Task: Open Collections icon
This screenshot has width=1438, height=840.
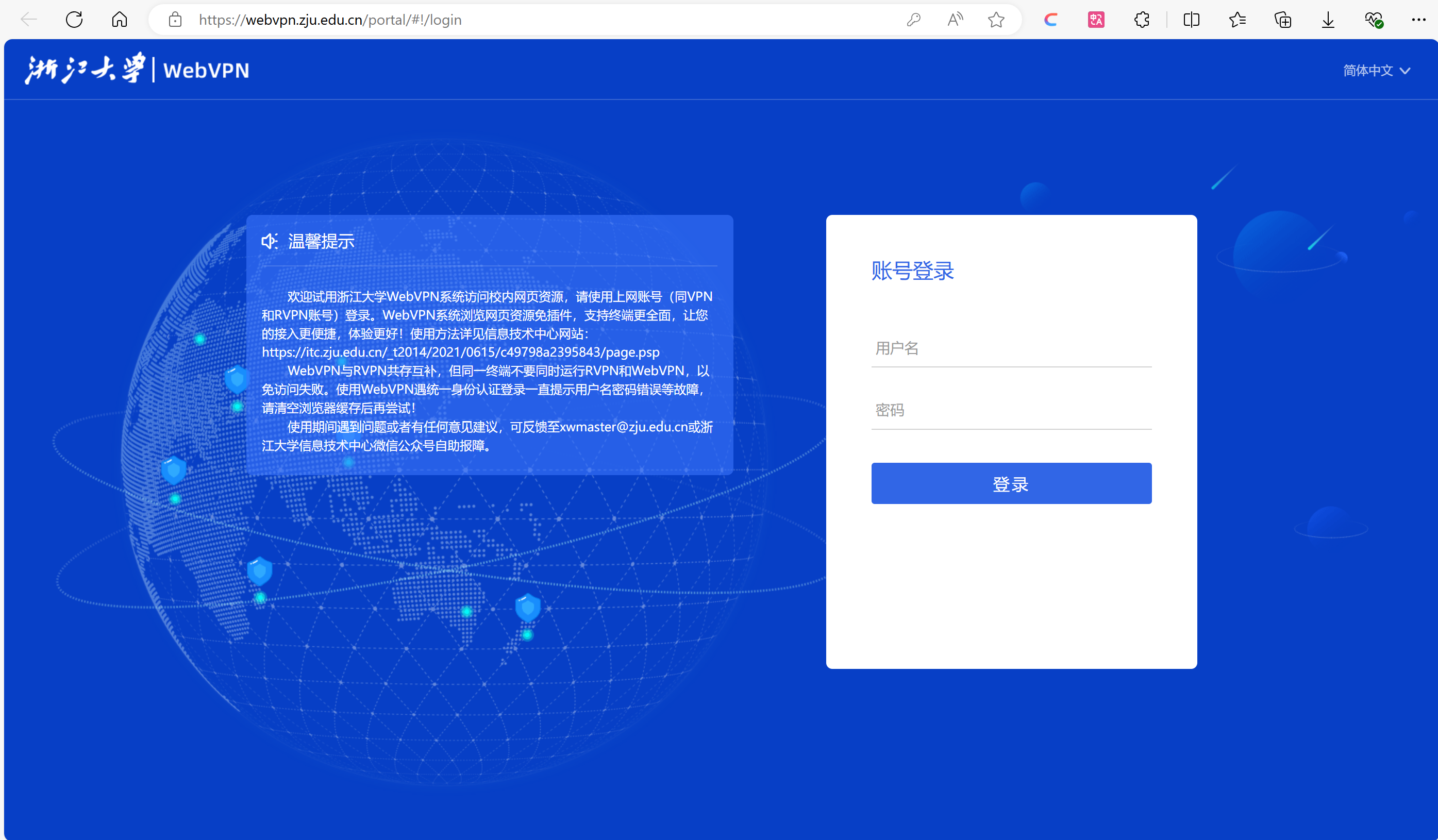Action: [x=1283, y=20]
